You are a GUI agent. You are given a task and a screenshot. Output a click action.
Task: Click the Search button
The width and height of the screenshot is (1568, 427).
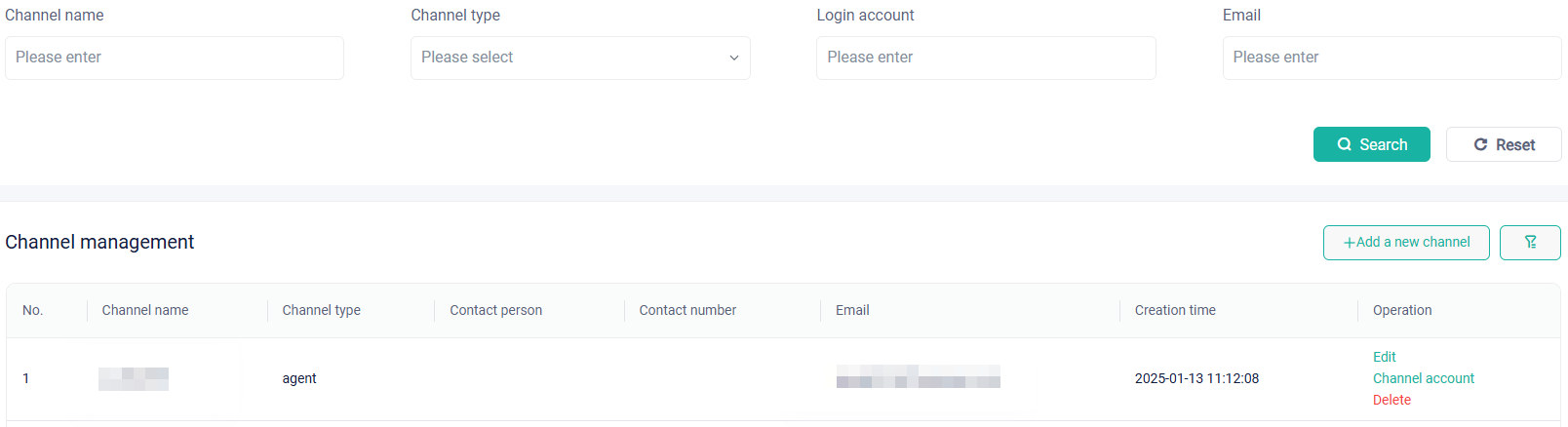pos(1371,144)
